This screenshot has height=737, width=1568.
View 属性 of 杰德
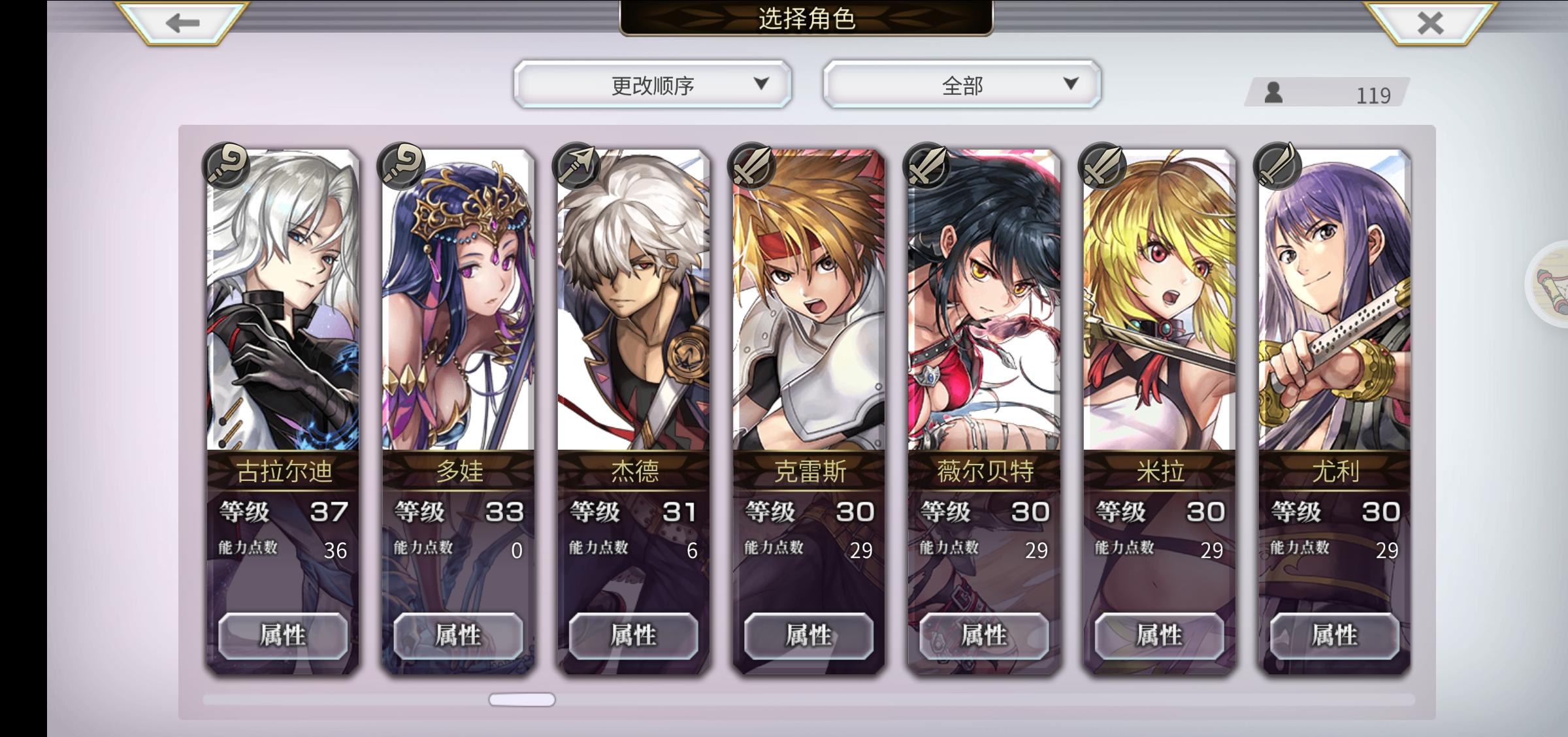point(633,635)
